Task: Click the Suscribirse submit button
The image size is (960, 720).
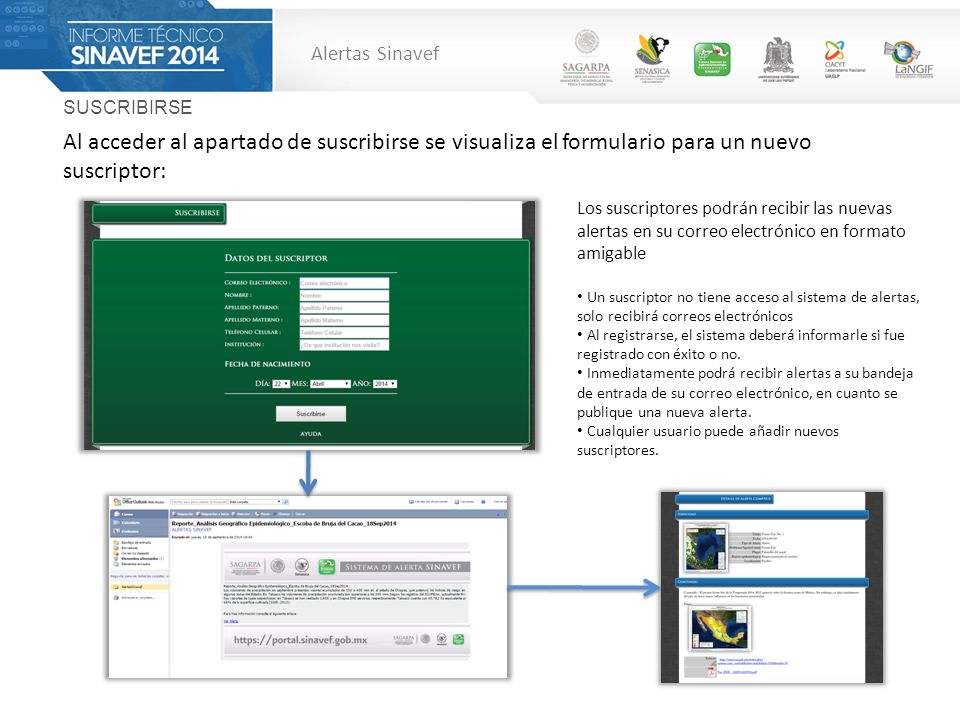Action: pos(310,414)
